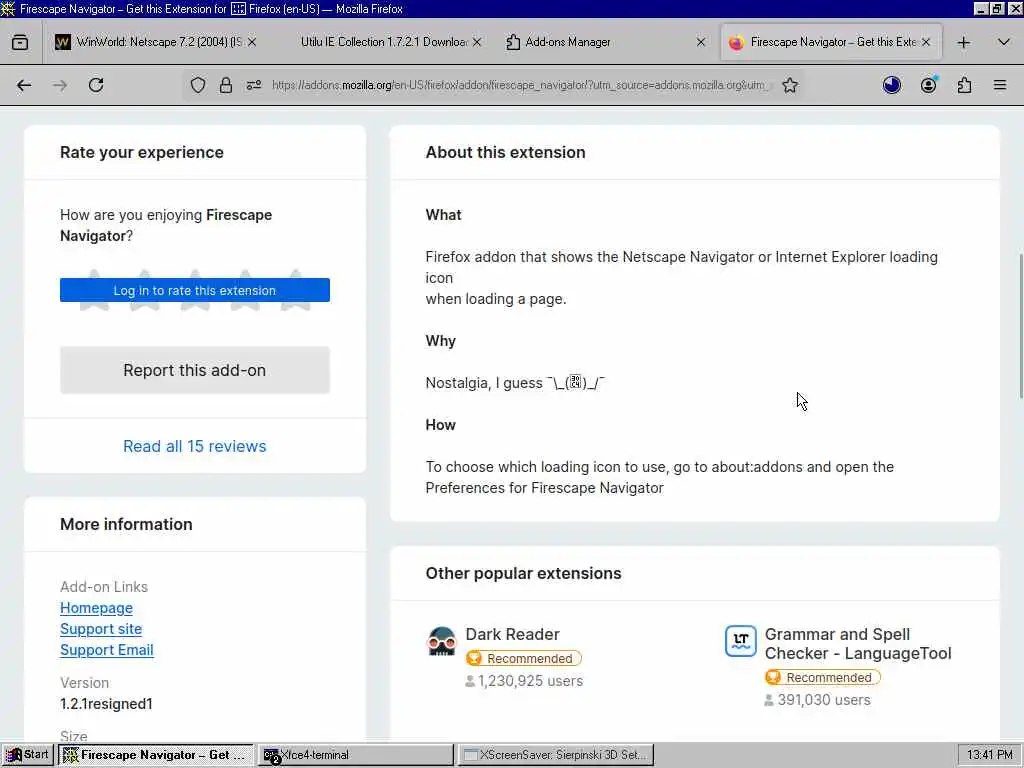Click the "391,030 users" text
Screen dimensions: 1024x768
824,700
